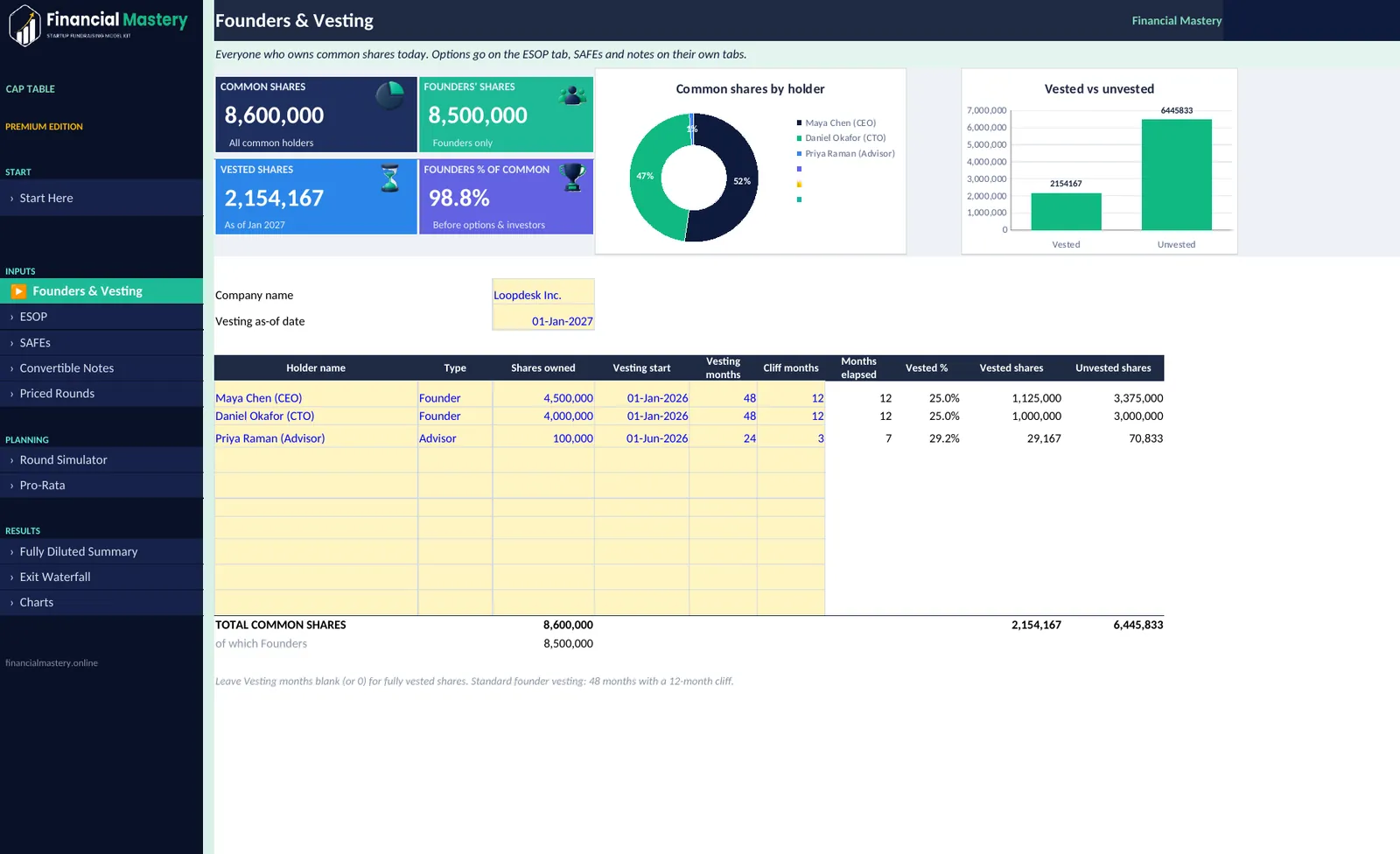Viewport: 1400px width, 854px height.
Task: Go to the Pro-Rata sheet
Action: click(101, 486)
